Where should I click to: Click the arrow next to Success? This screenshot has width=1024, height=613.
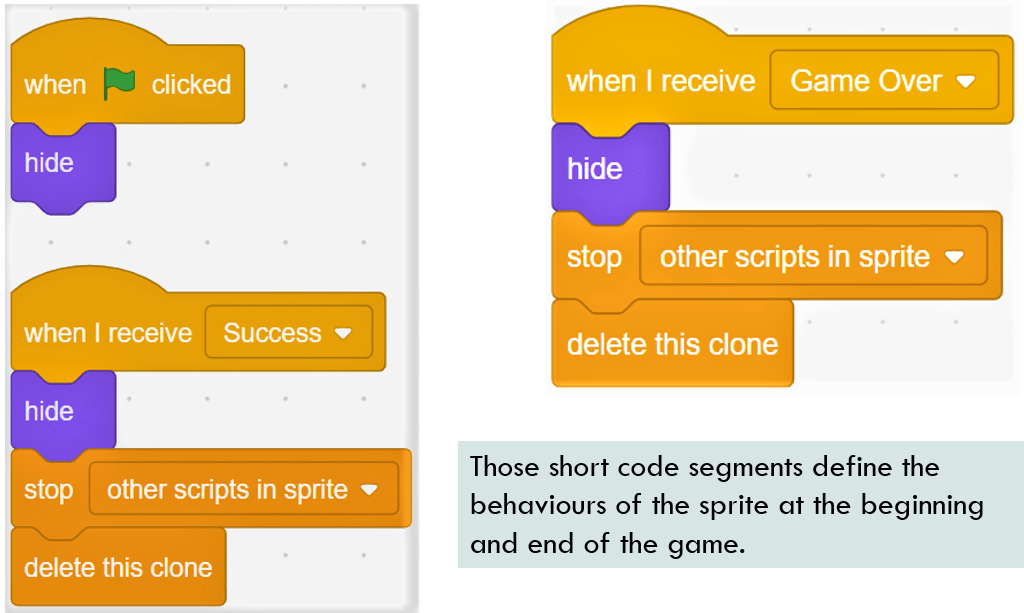coord(343,333)
